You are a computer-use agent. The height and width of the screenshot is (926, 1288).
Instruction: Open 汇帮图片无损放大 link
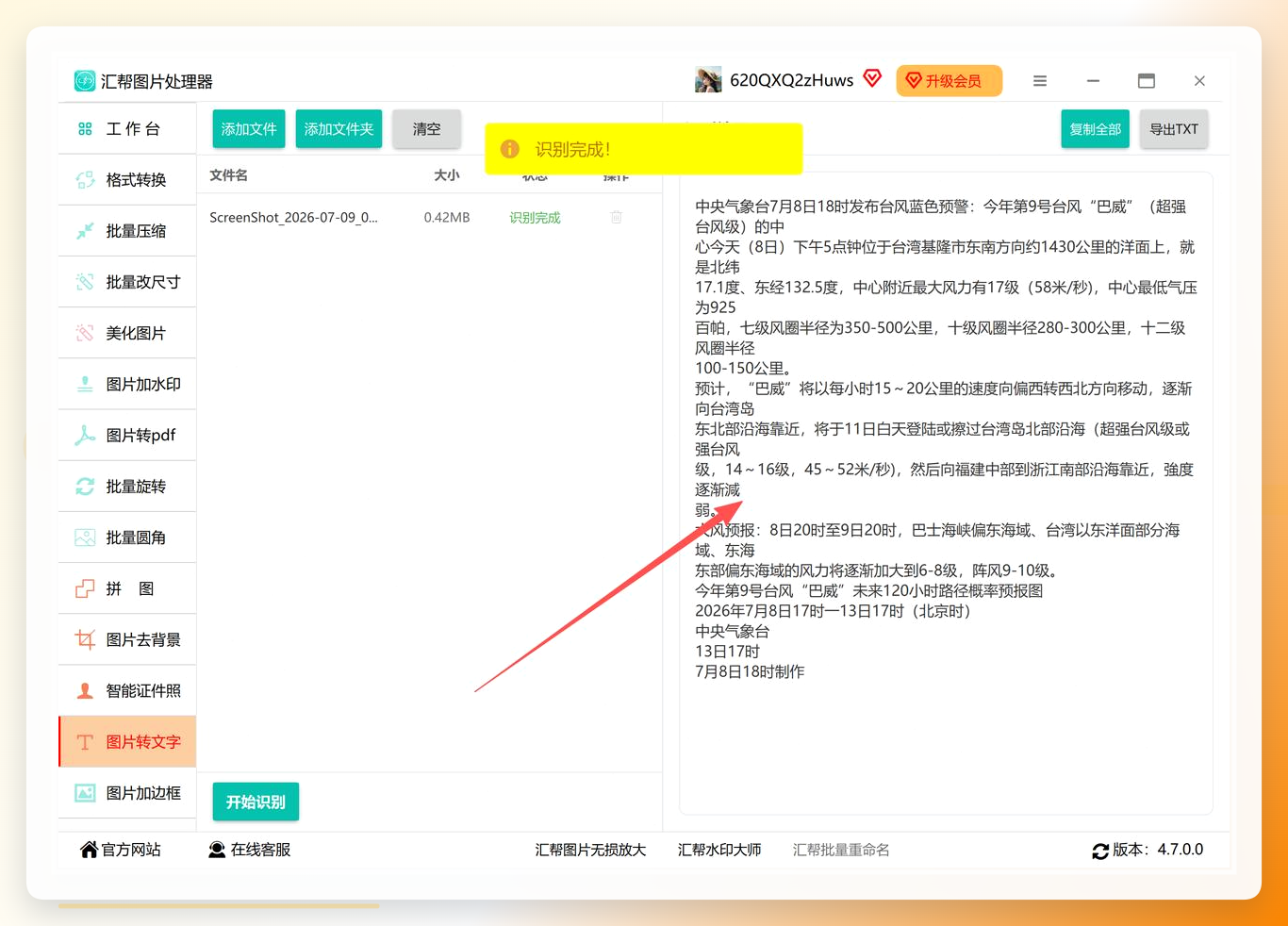click(x=591, y=850)
